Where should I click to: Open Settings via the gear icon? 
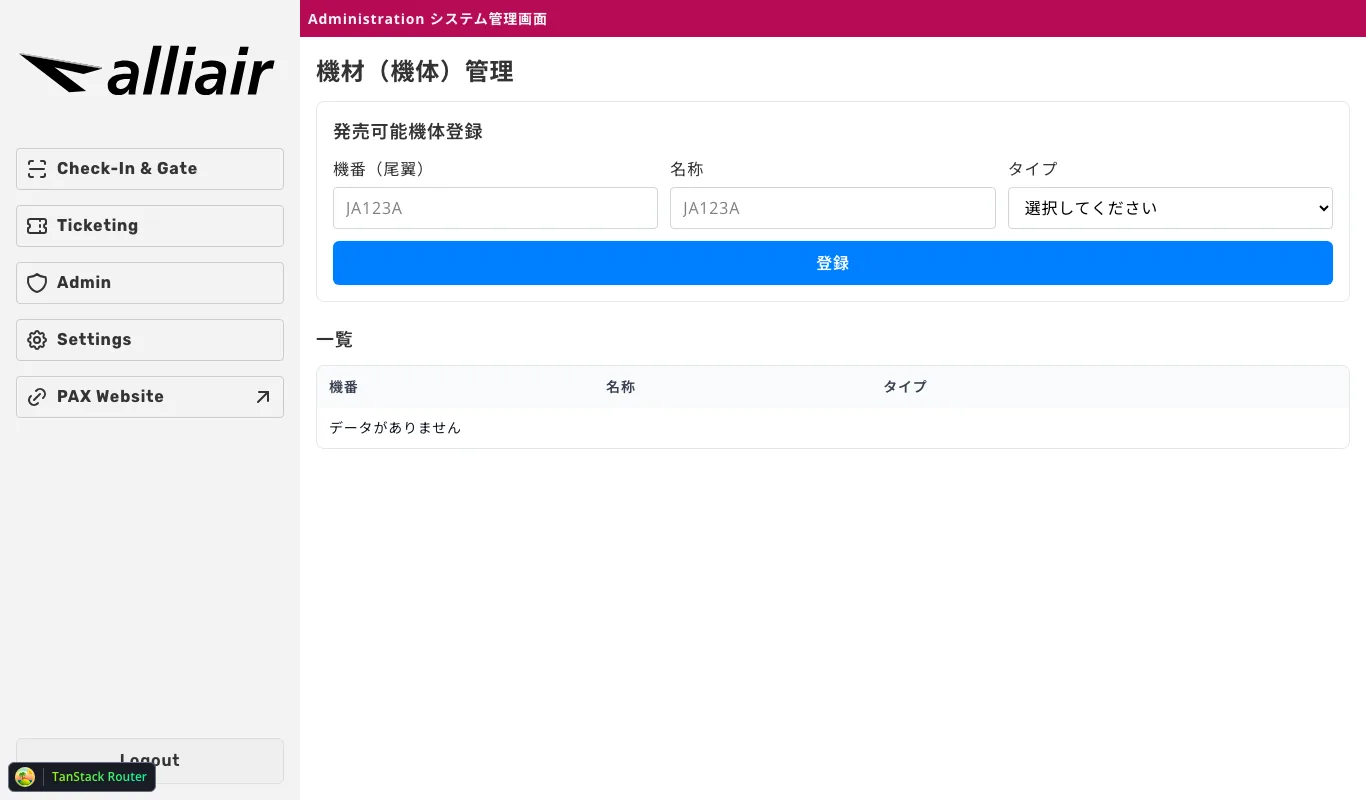point(37,340)
